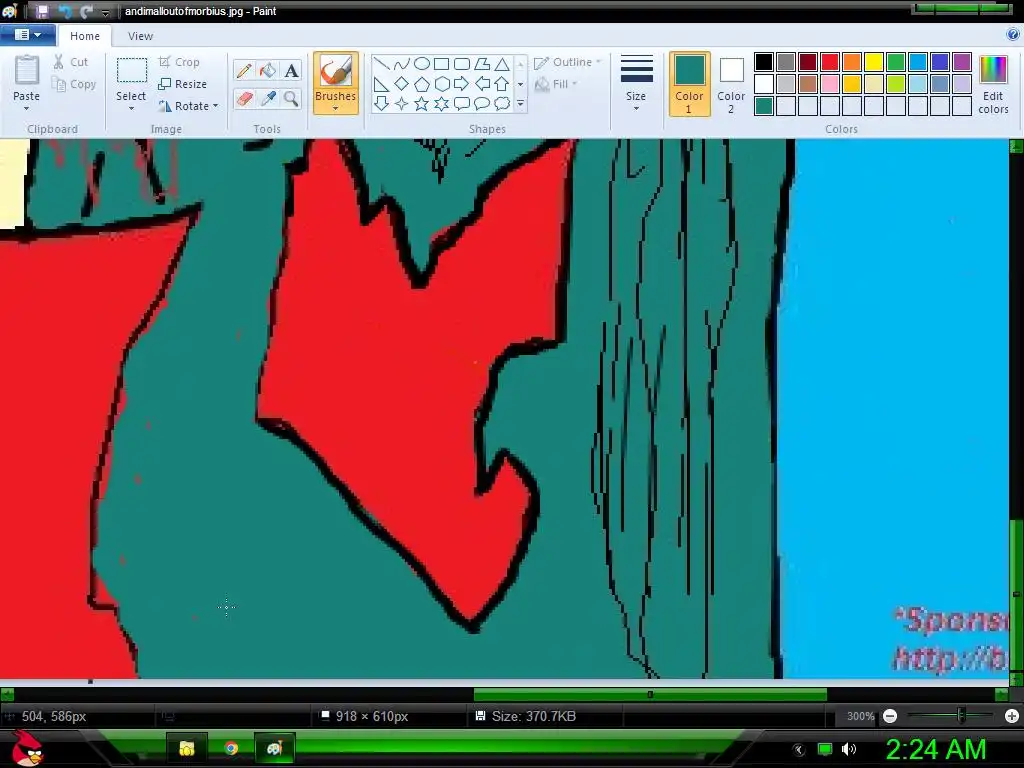
Task: Click the zoom out minus button
Action: coord(889,716)
